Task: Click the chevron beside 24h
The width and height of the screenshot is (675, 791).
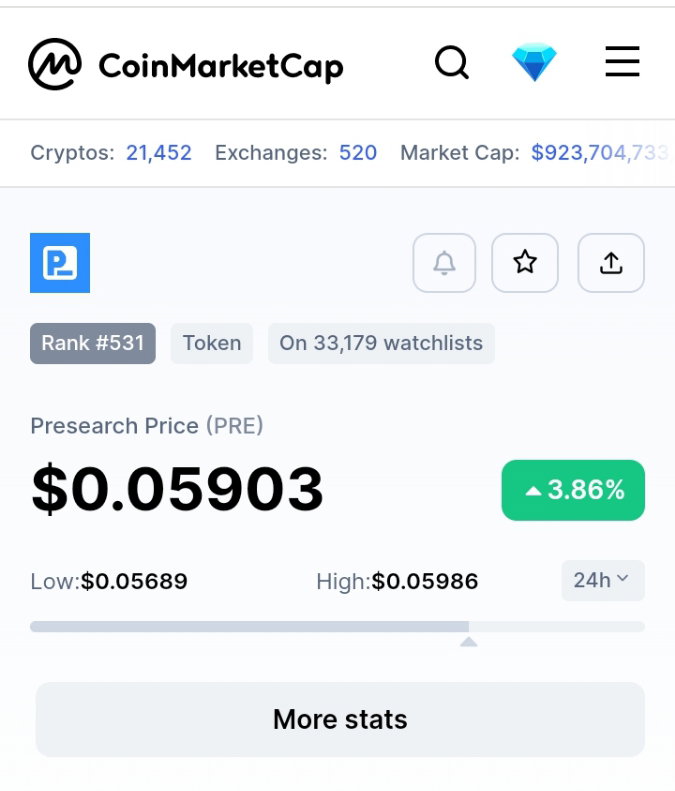Action: click(623, 578)
